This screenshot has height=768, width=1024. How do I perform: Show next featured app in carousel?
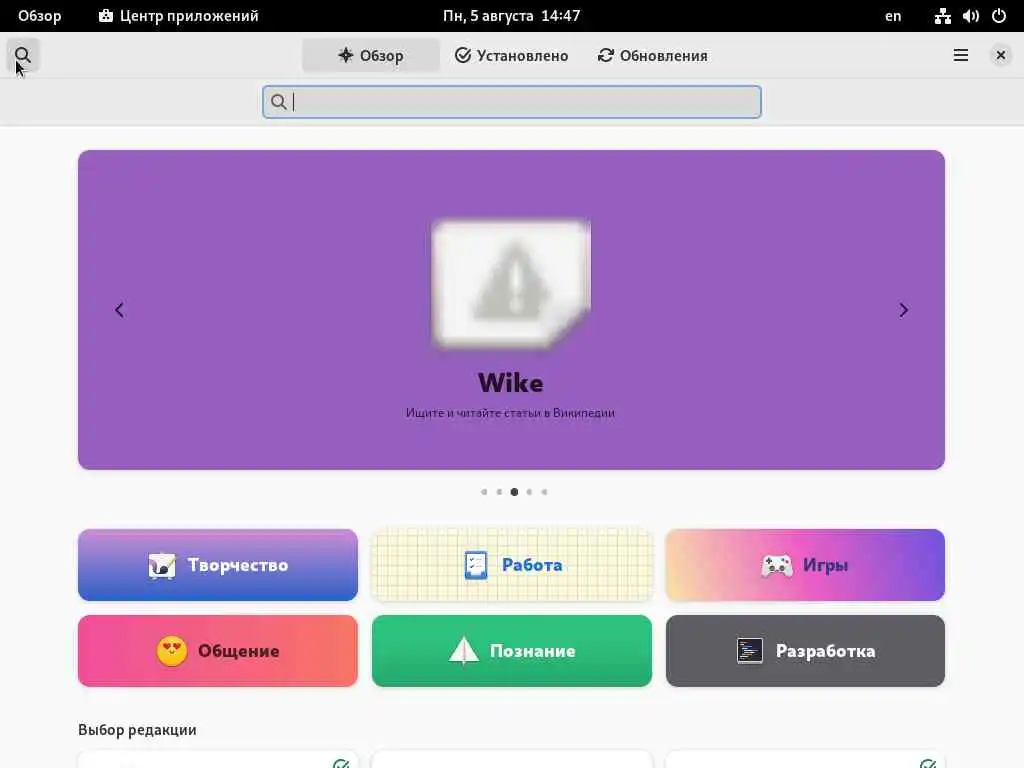pyautogui.click(x=904, y=310)
